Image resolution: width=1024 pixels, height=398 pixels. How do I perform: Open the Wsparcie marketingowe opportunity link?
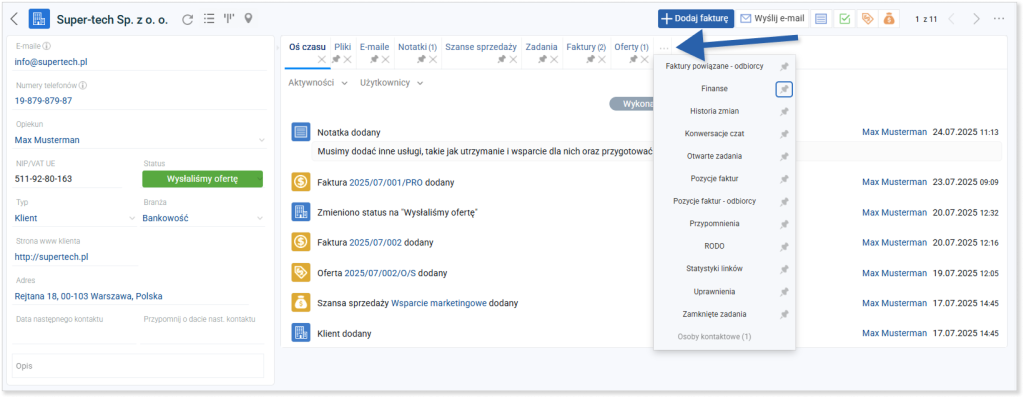pos(439,303)
